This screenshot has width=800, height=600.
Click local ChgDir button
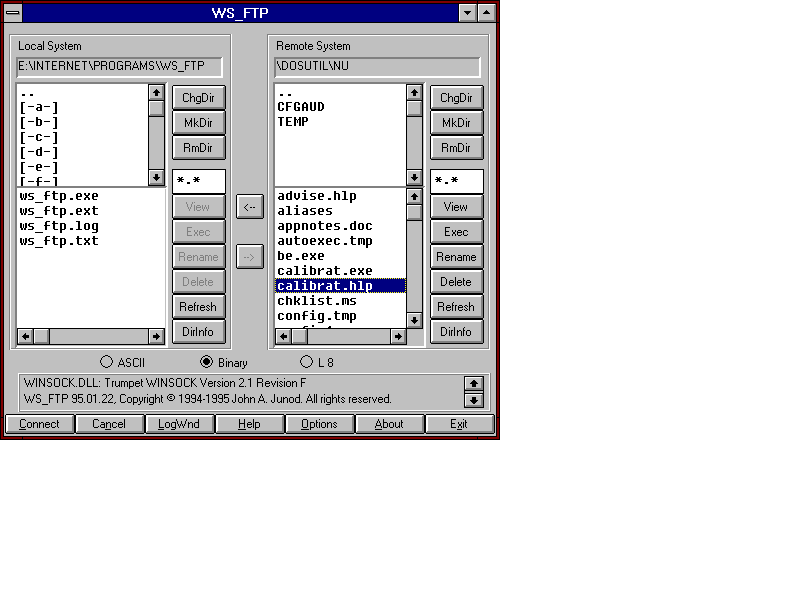click(x=198, y=97)
